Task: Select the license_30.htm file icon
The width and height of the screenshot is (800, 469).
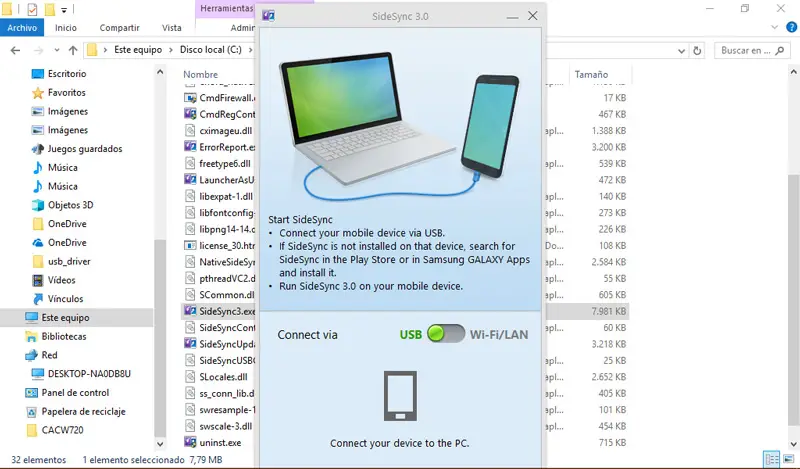Action: coord(190,245)
